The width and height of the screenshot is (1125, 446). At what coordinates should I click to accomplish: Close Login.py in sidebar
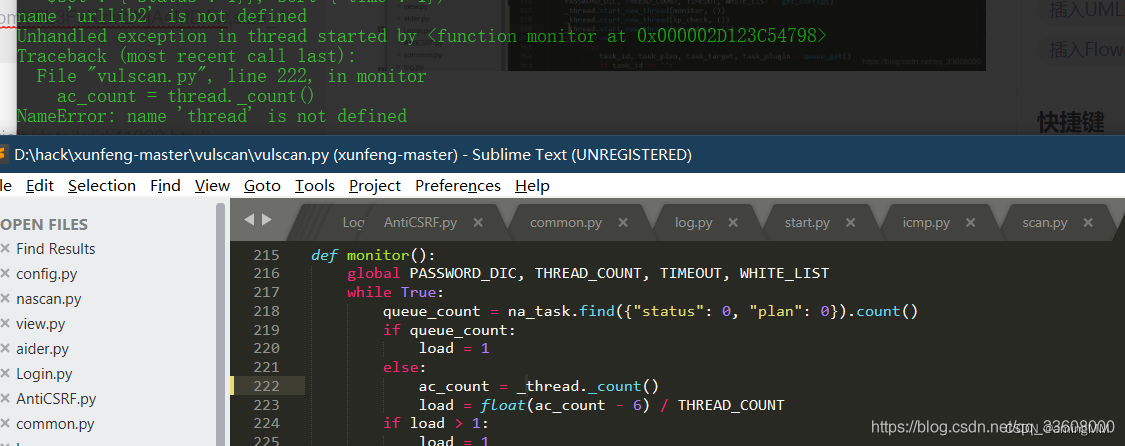pos(5,374)
